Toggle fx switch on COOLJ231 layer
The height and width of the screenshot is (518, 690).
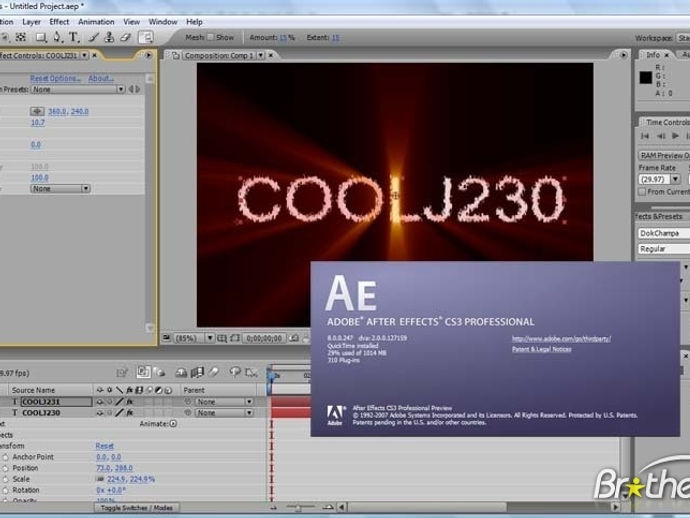pos(130,402)
